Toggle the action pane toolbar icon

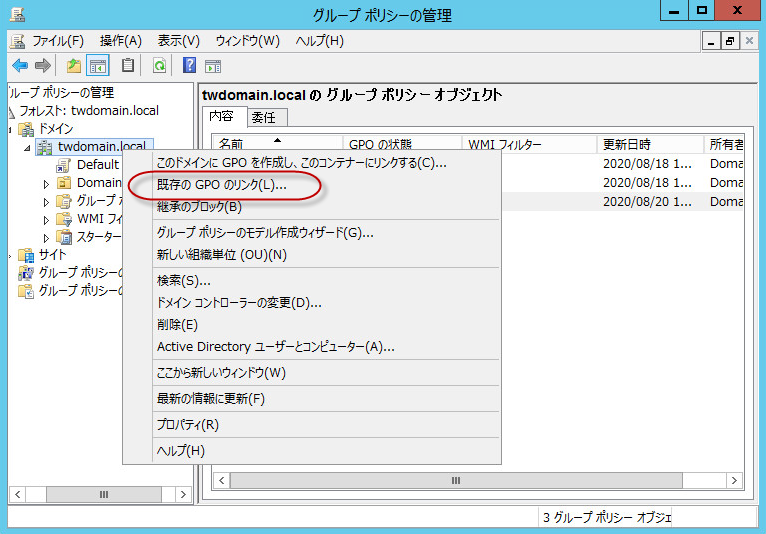coord(213,66)
